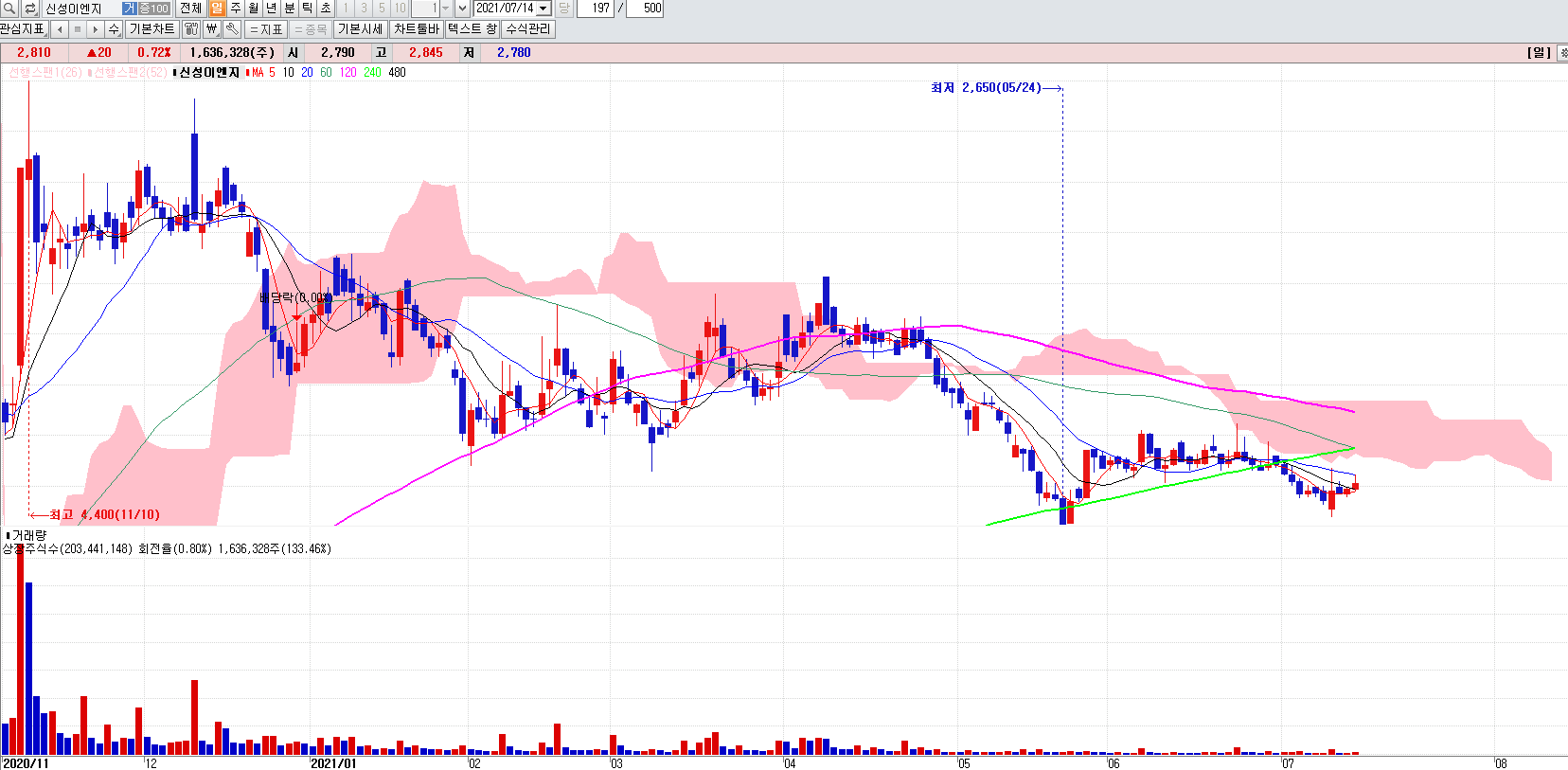Click the ₩ currency icon

211,29
